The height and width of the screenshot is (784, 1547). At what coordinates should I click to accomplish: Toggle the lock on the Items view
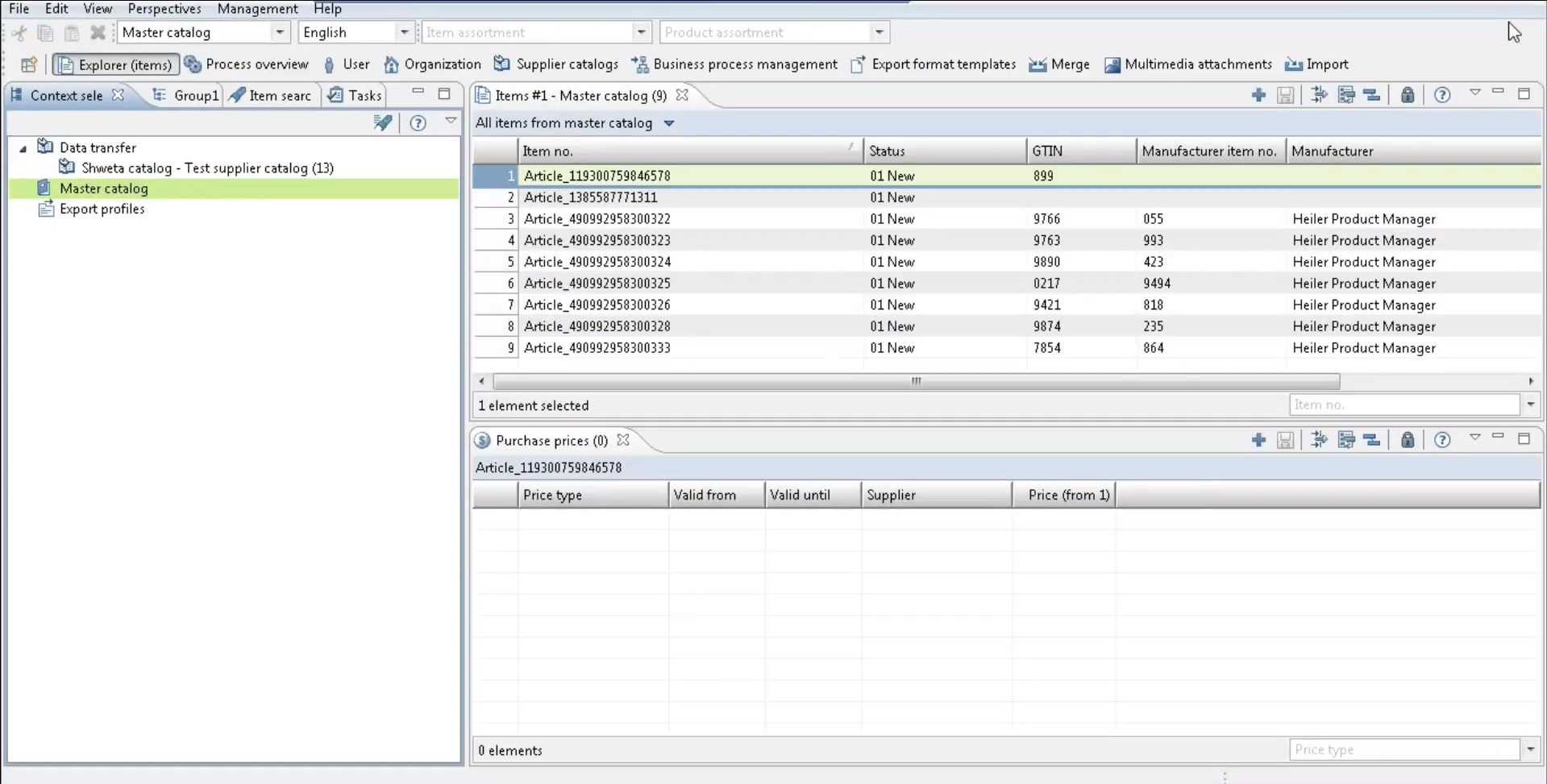click(1408, 95)
